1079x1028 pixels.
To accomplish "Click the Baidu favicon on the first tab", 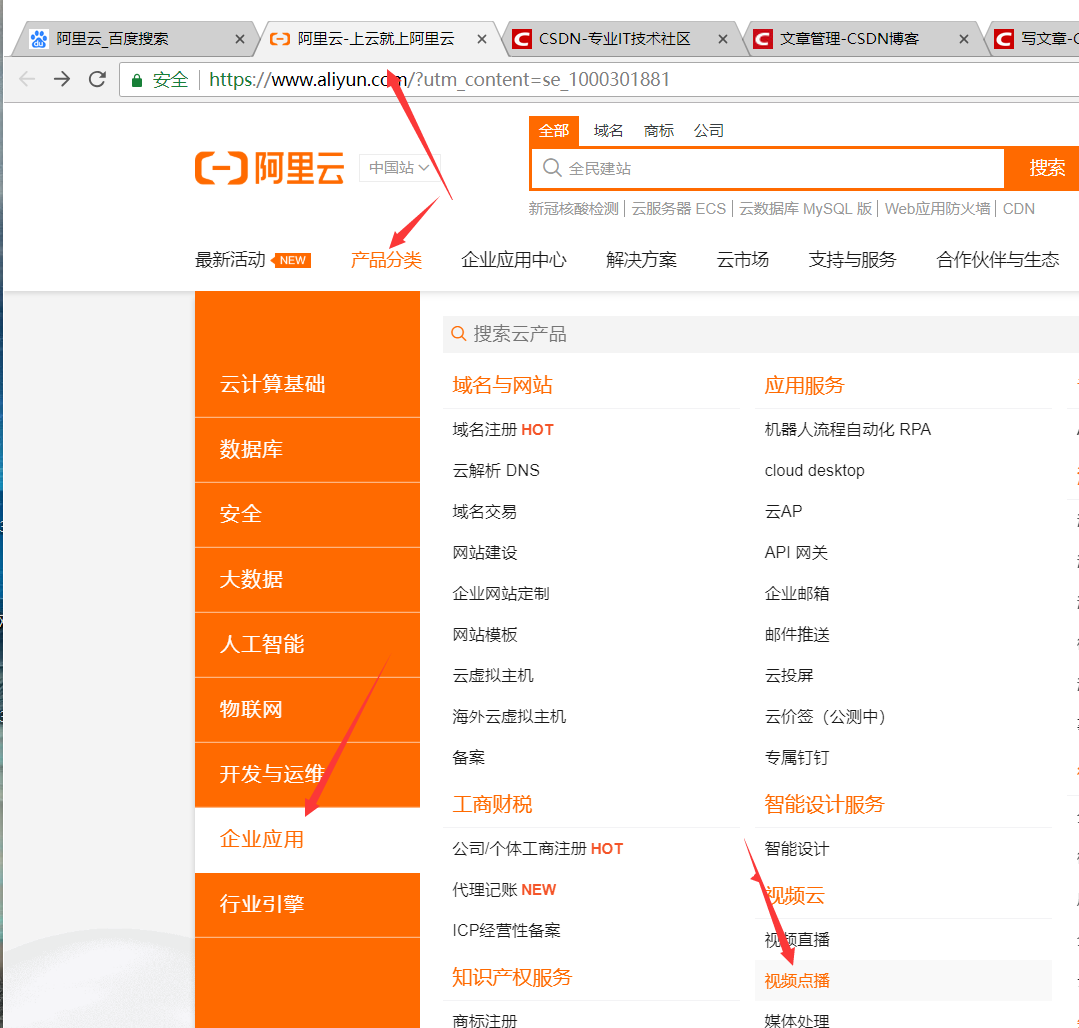I will tap(39, 38).
